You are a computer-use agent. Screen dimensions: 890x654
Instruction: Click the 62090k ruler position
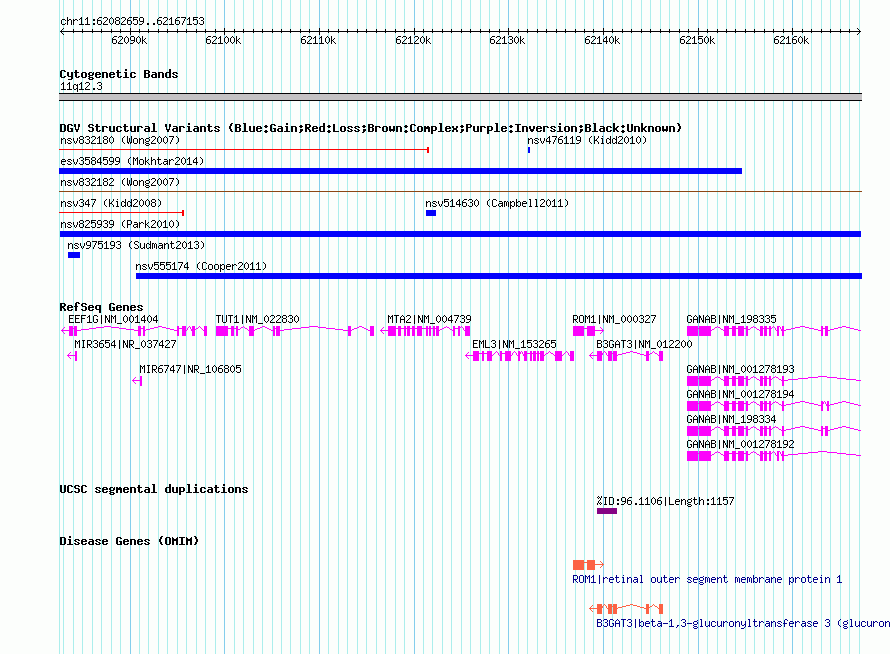[129, 40]
